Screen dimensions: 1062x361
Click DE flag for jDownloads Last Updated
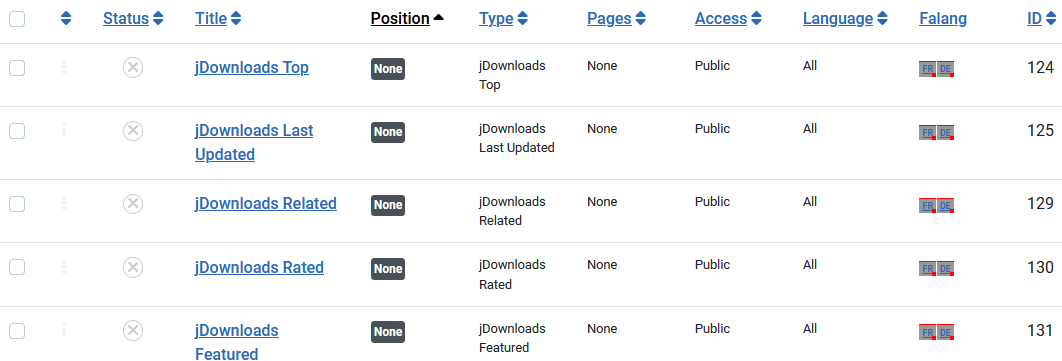pyautogui.click(x=946, y=132)
